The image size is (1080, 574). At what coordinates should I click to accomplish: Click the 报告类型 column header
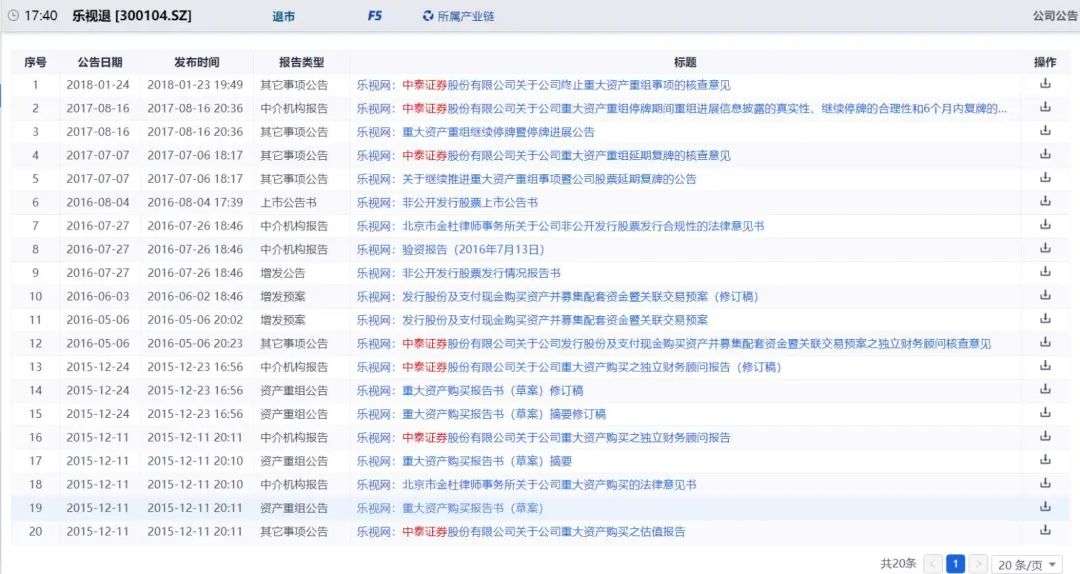pyautogui.click(x=301, y=62)
